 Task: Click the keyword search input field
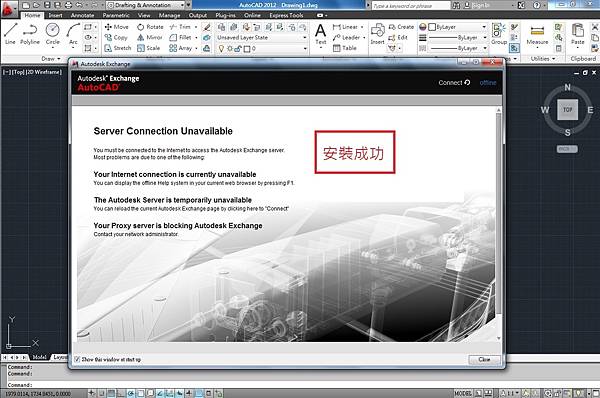(x=411, y=5)
